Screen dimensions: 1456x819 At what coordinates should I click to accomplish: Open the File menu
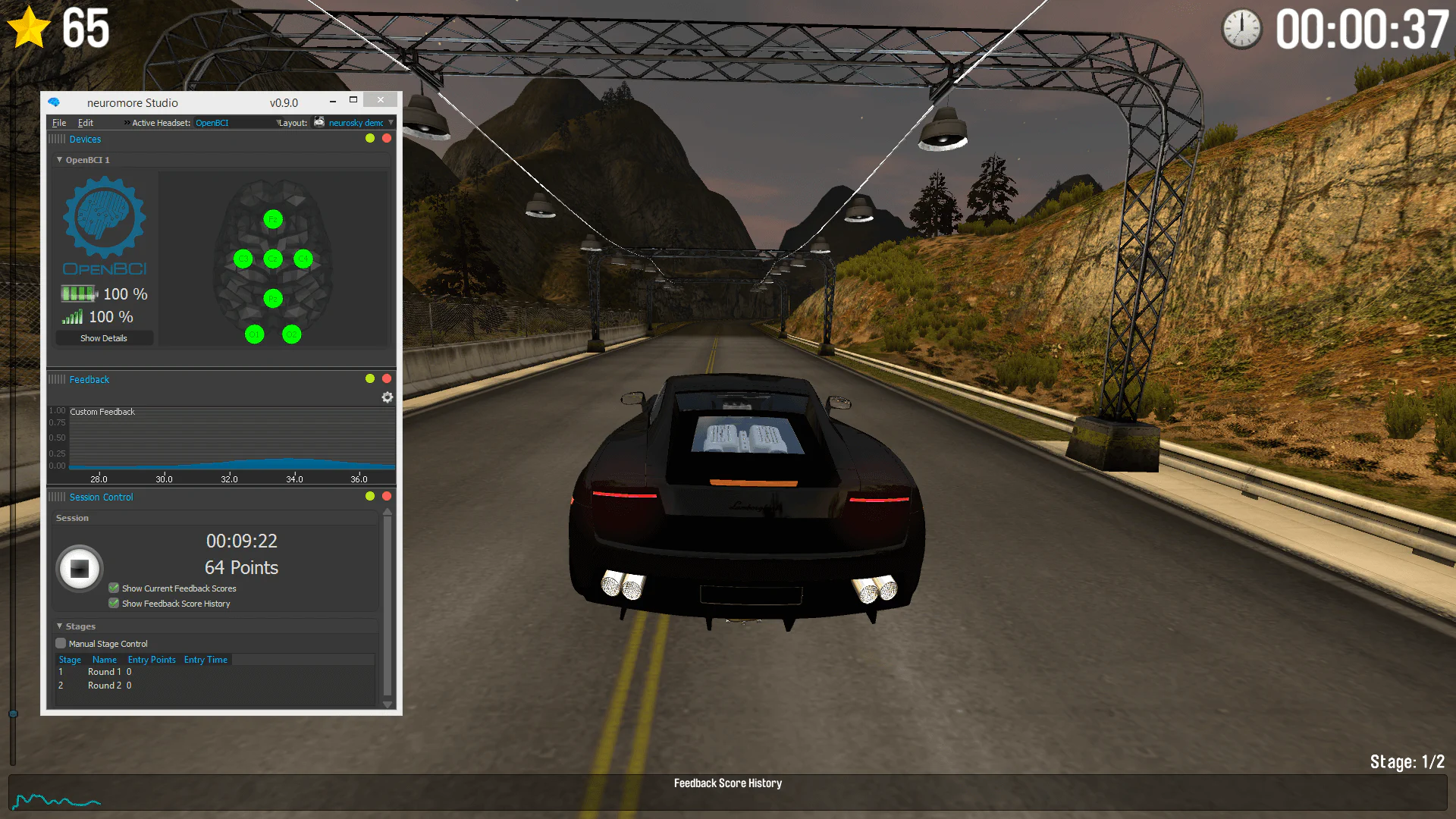click(x=59, y=123)
